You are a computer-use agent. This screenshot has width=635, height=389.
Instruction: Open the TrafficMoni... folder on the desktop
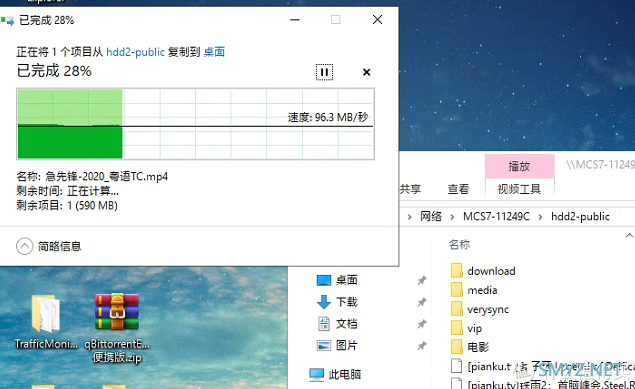46,322
